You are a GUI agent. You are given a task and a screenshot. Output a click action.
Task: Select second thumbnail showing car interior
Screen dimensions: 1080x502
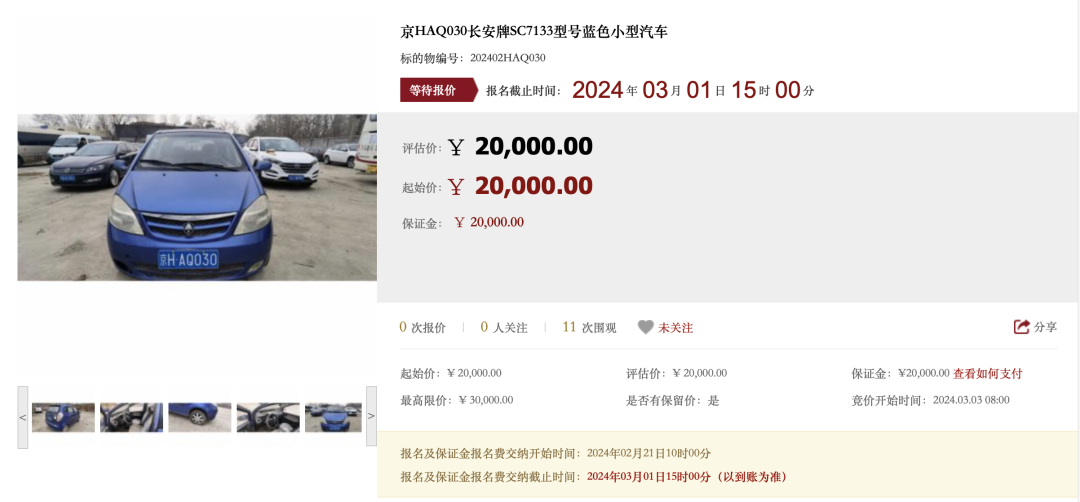[132, 417]
